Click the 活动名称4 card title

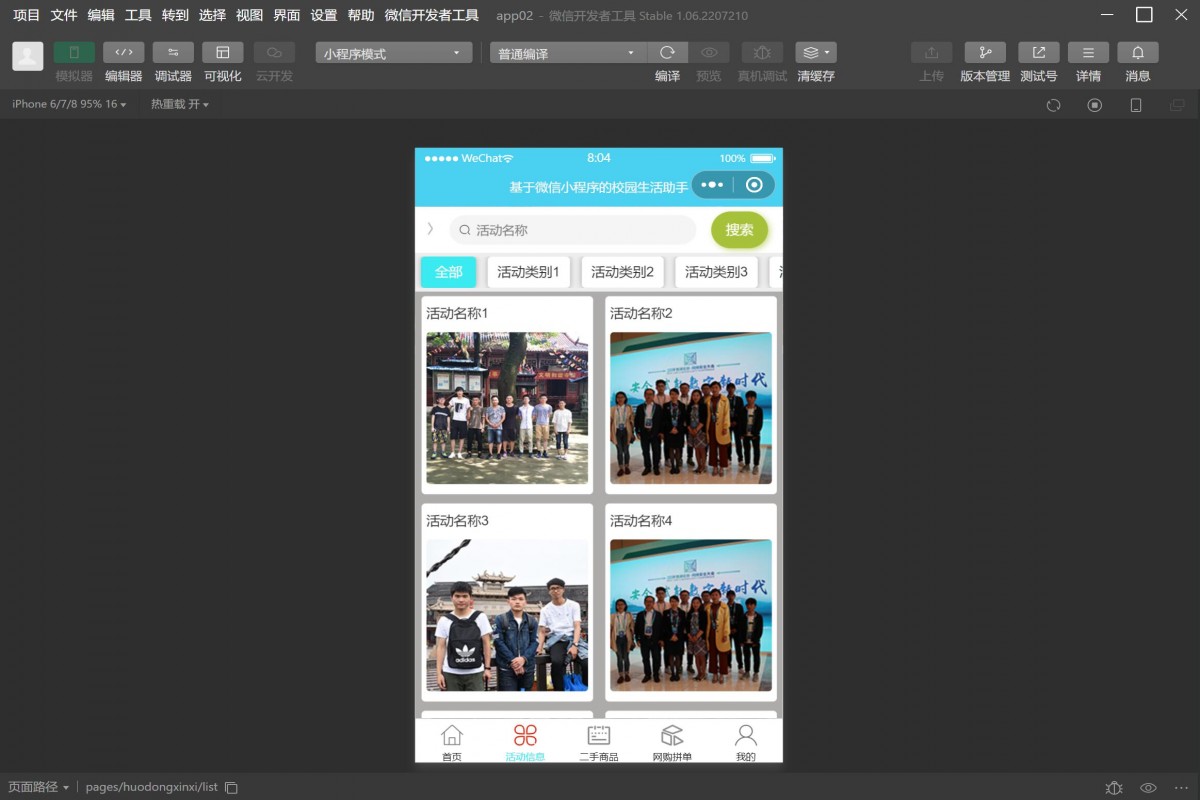[641, 520]
